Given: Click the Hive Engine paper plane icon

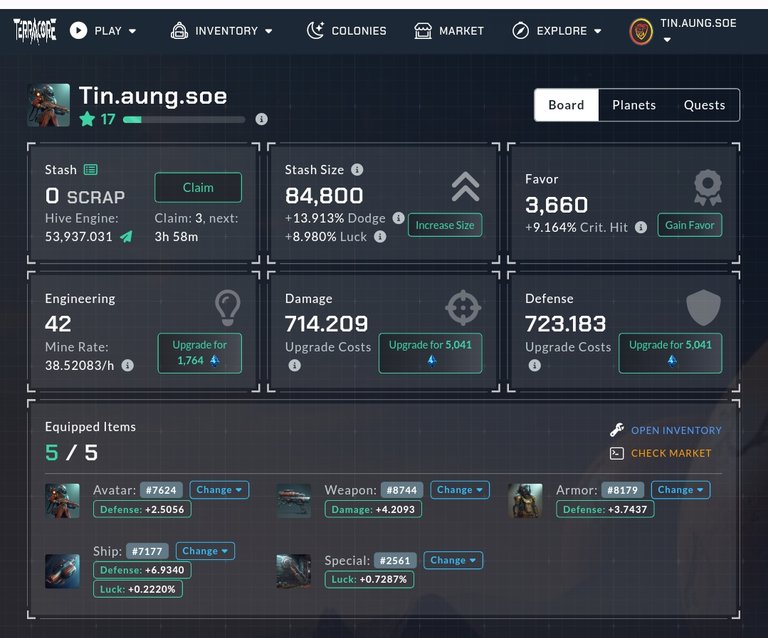Looking at the screenshot, I should click(x=126, y=236).
